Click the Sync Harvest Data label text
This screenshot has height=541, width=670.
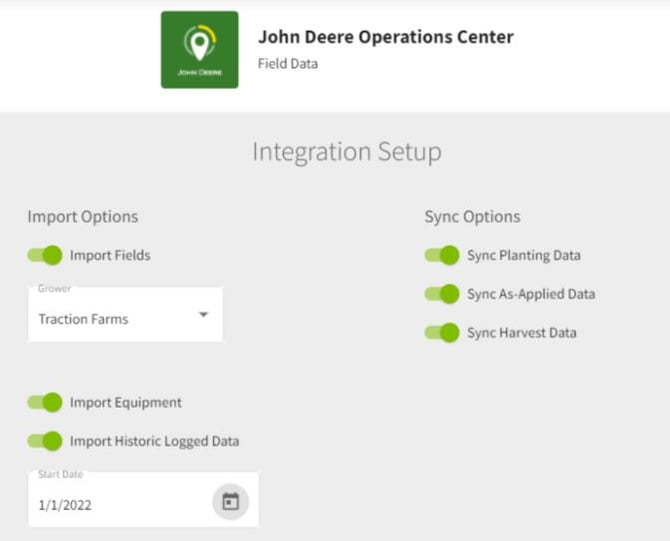(521, 332)
